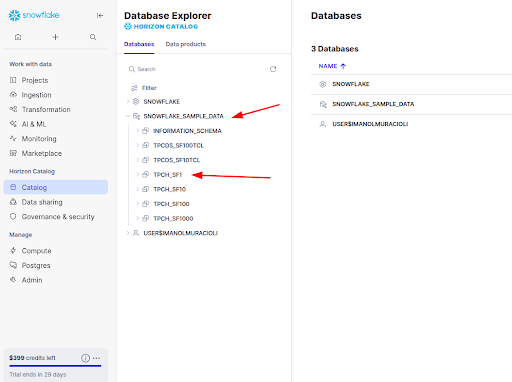
Task: Select the INFORMATION_SCHEMA tree item
Action: pyautogui.click(x=187, y=131)
